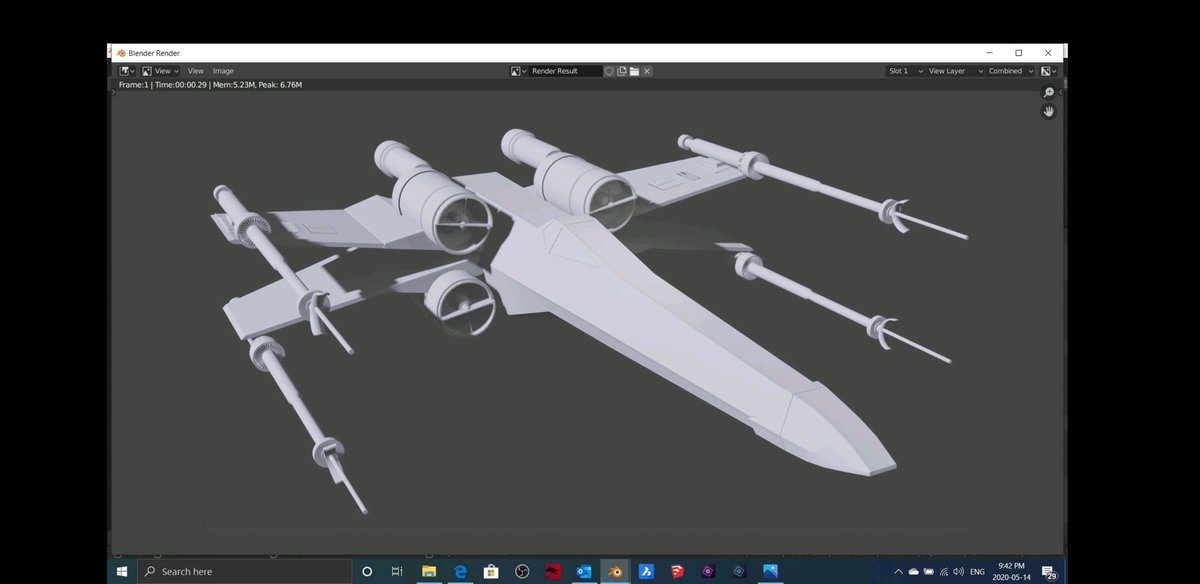Viewport: 1200px width, 584px height.
Task: Click the Render Result image name field
Action: coord(565,71)
